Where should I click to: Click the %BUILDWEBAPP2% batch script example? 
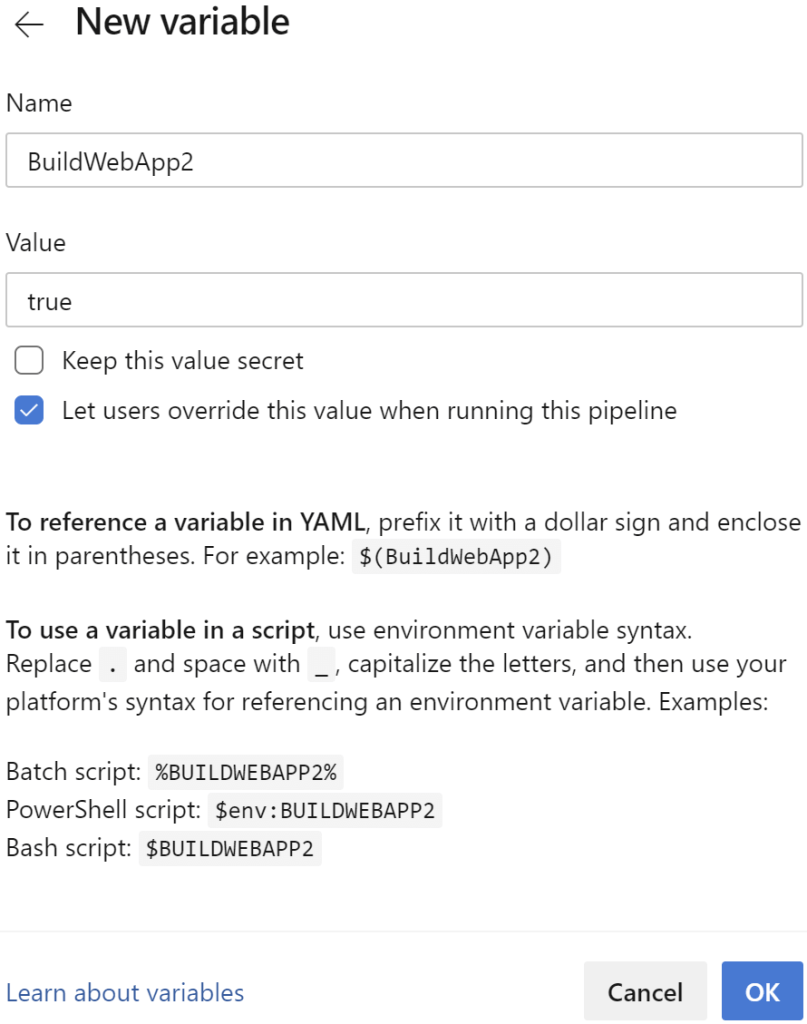246,771
